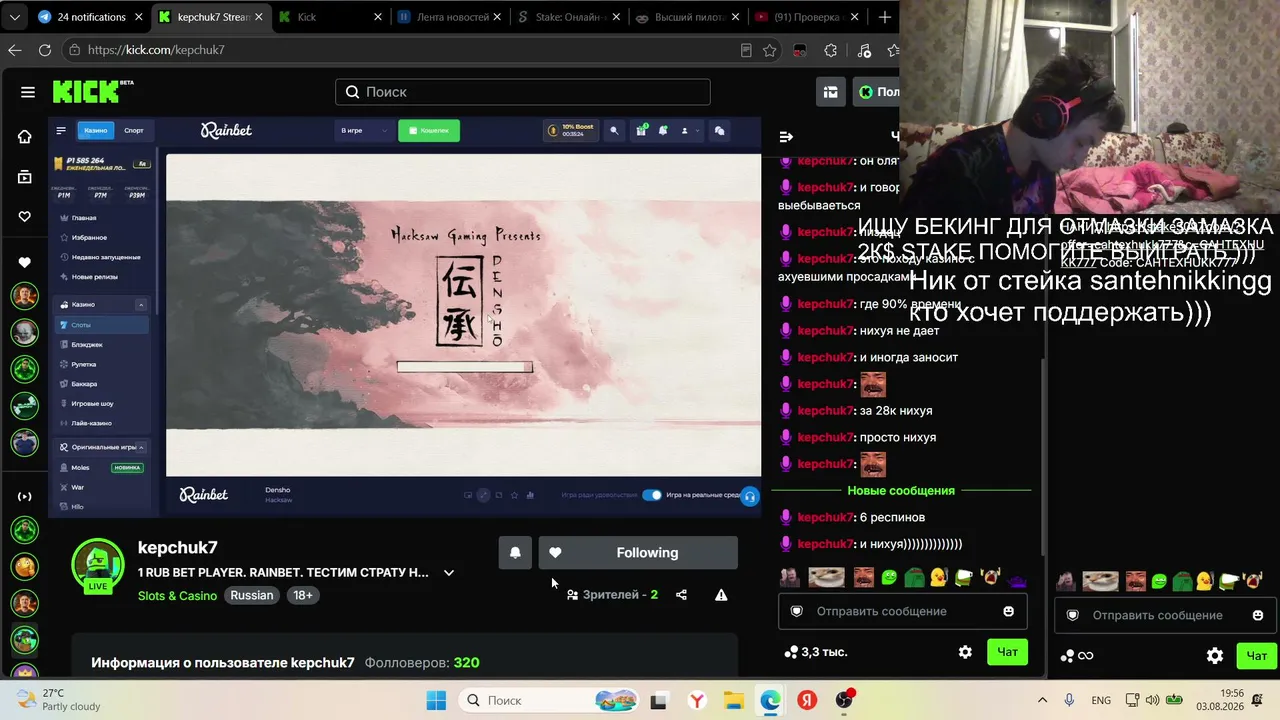Toggle real money play switch
Screen dimensions: 1280x720
(x=652, y=495)
